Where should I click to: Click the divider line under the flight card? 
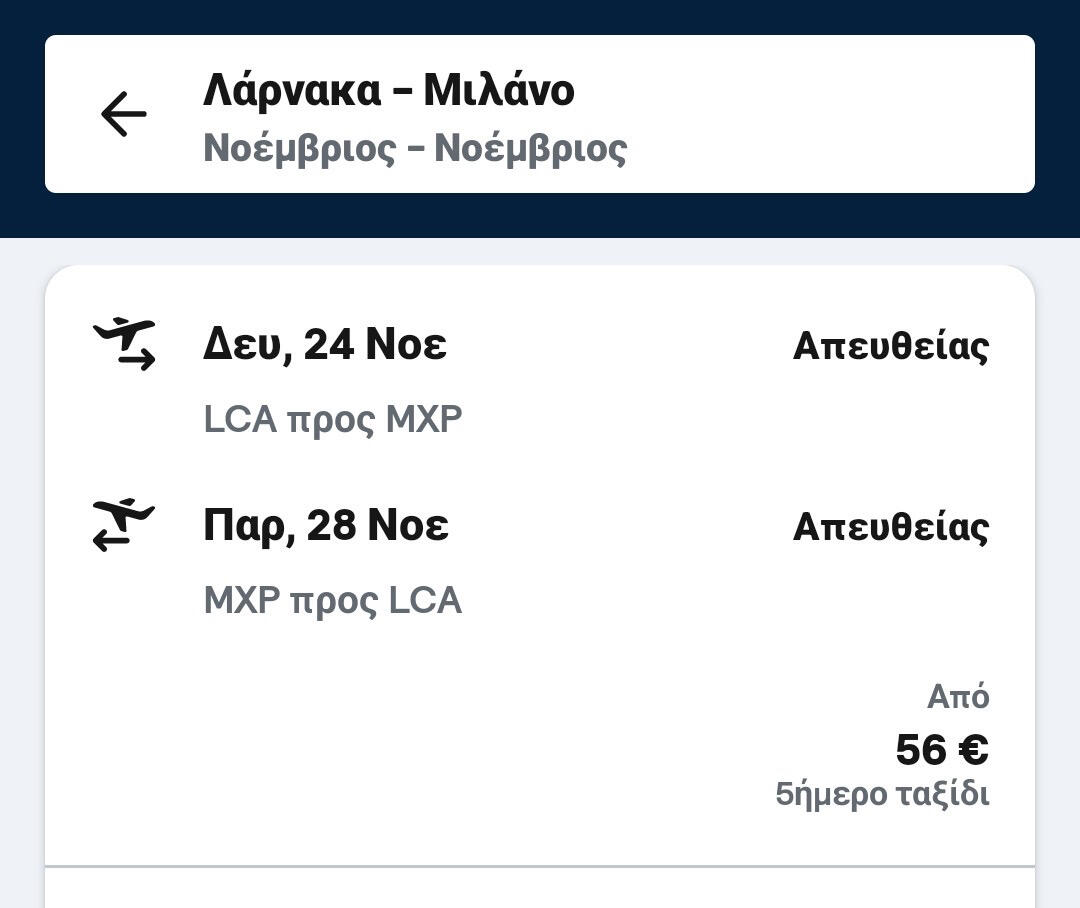coord(540,866)
